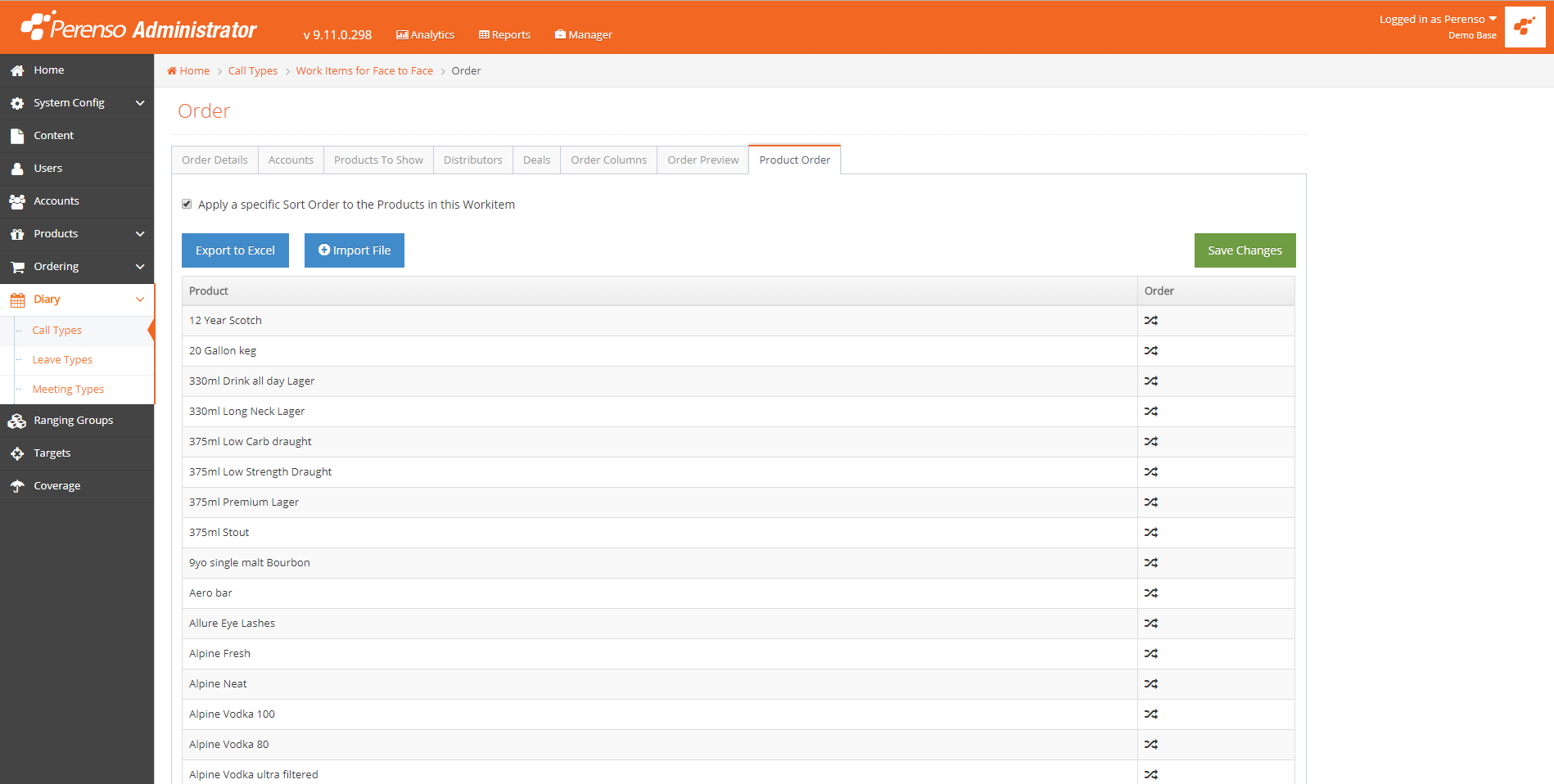The height and width of the screenshot is (784, 1554).
Task: Click shuffle icon for Alpine Neat
Action: [1151, 684]
